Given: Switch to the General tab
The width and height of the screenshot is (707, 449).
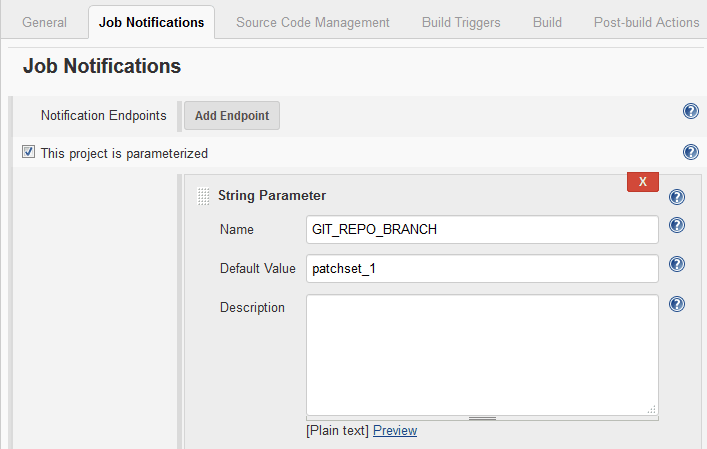Looking at the screenshot, I should (x=44, y=22).
